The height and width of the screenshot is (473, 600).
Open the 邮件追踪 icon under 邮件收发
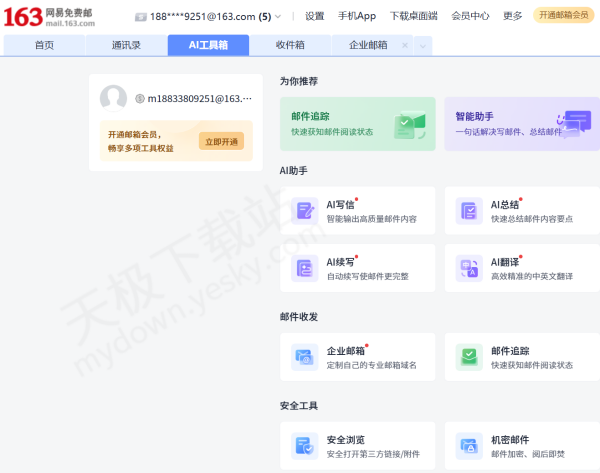(468, 357)
